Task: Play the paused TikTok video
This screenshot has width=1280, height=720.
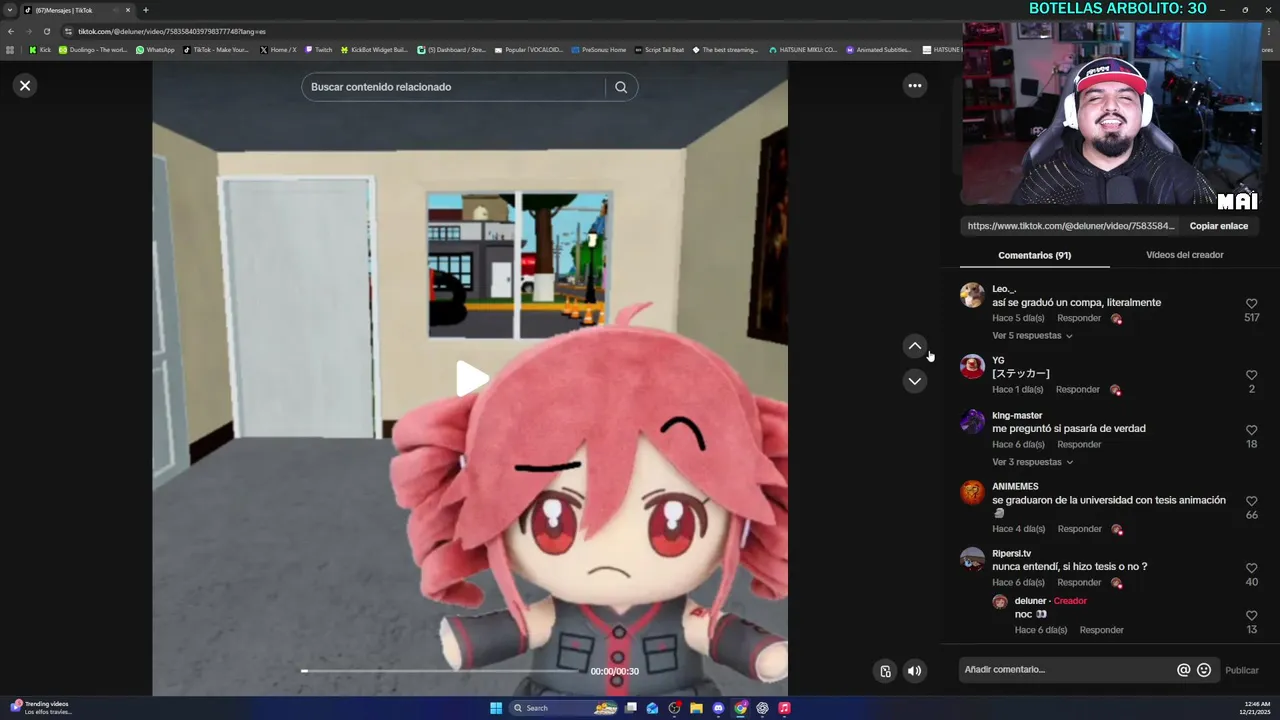Action: 471,379
